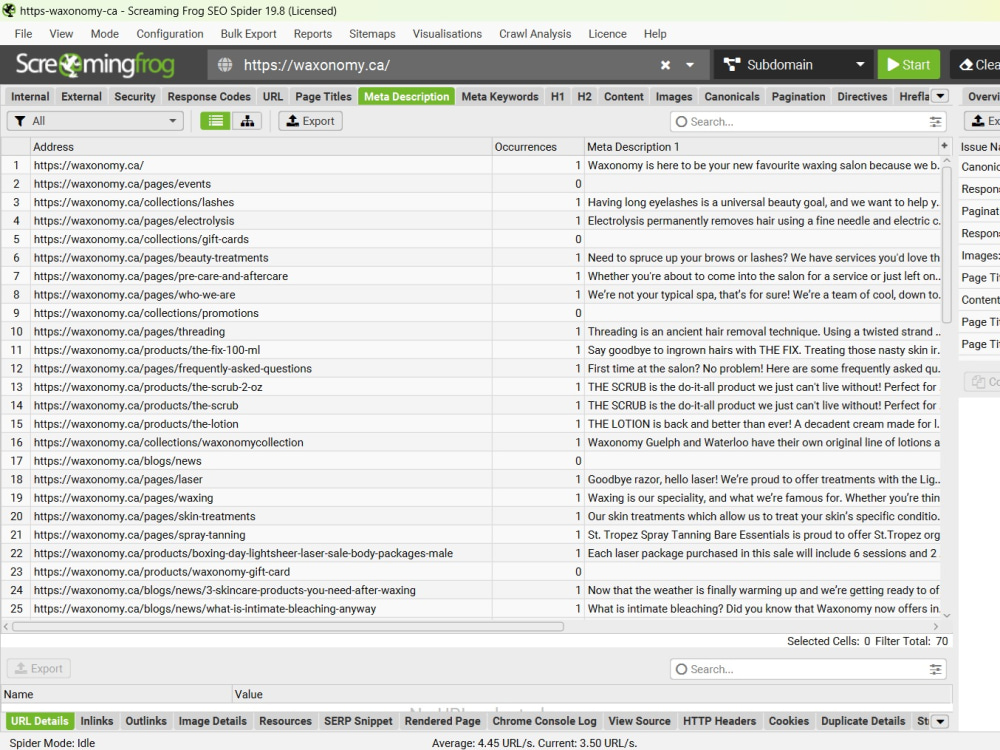The image size is (1000, 750).
Task: Export the meta description table
Action: point(310,121)
